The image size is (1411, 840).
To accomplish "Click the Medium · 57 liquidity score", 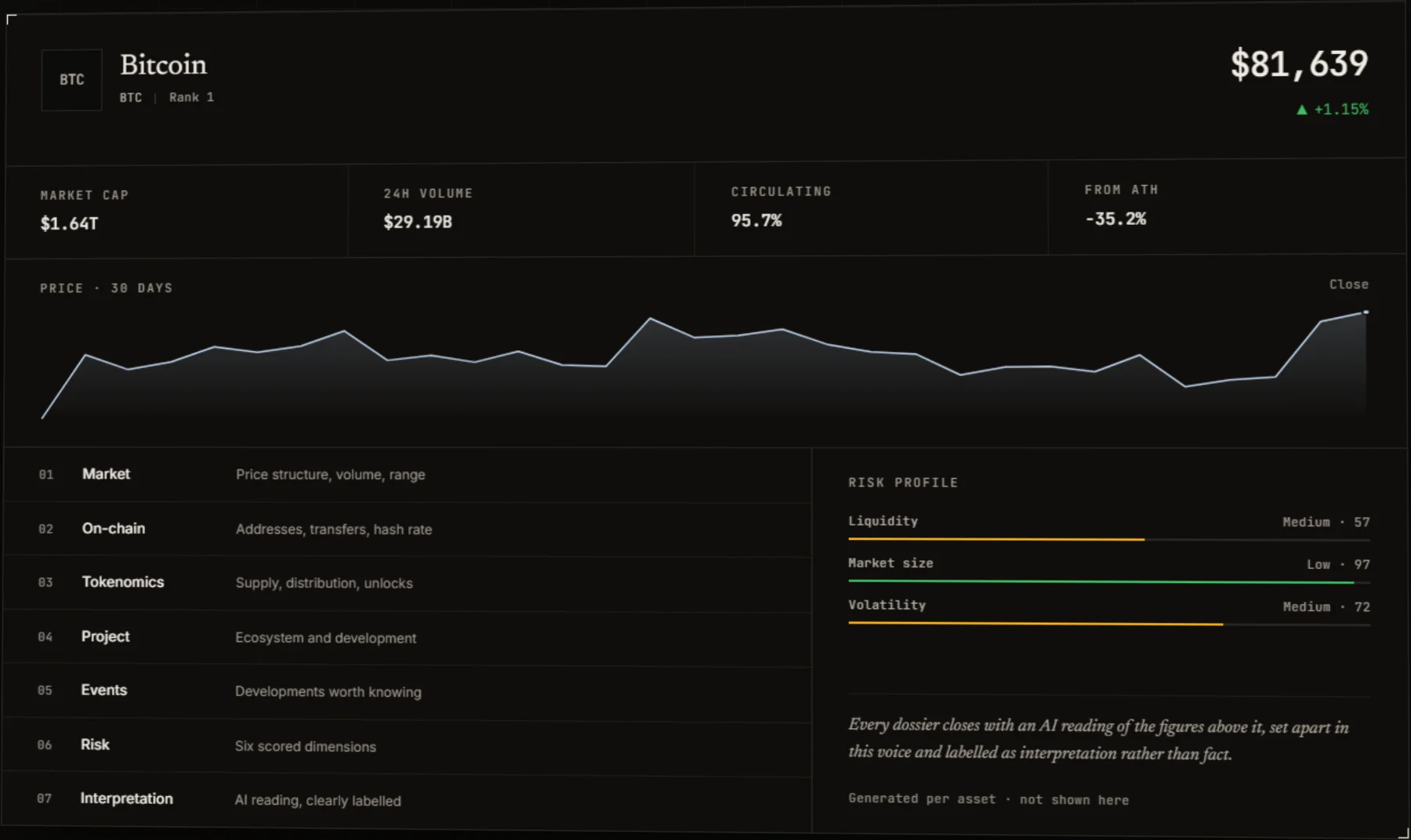I will coord(1326,522).
